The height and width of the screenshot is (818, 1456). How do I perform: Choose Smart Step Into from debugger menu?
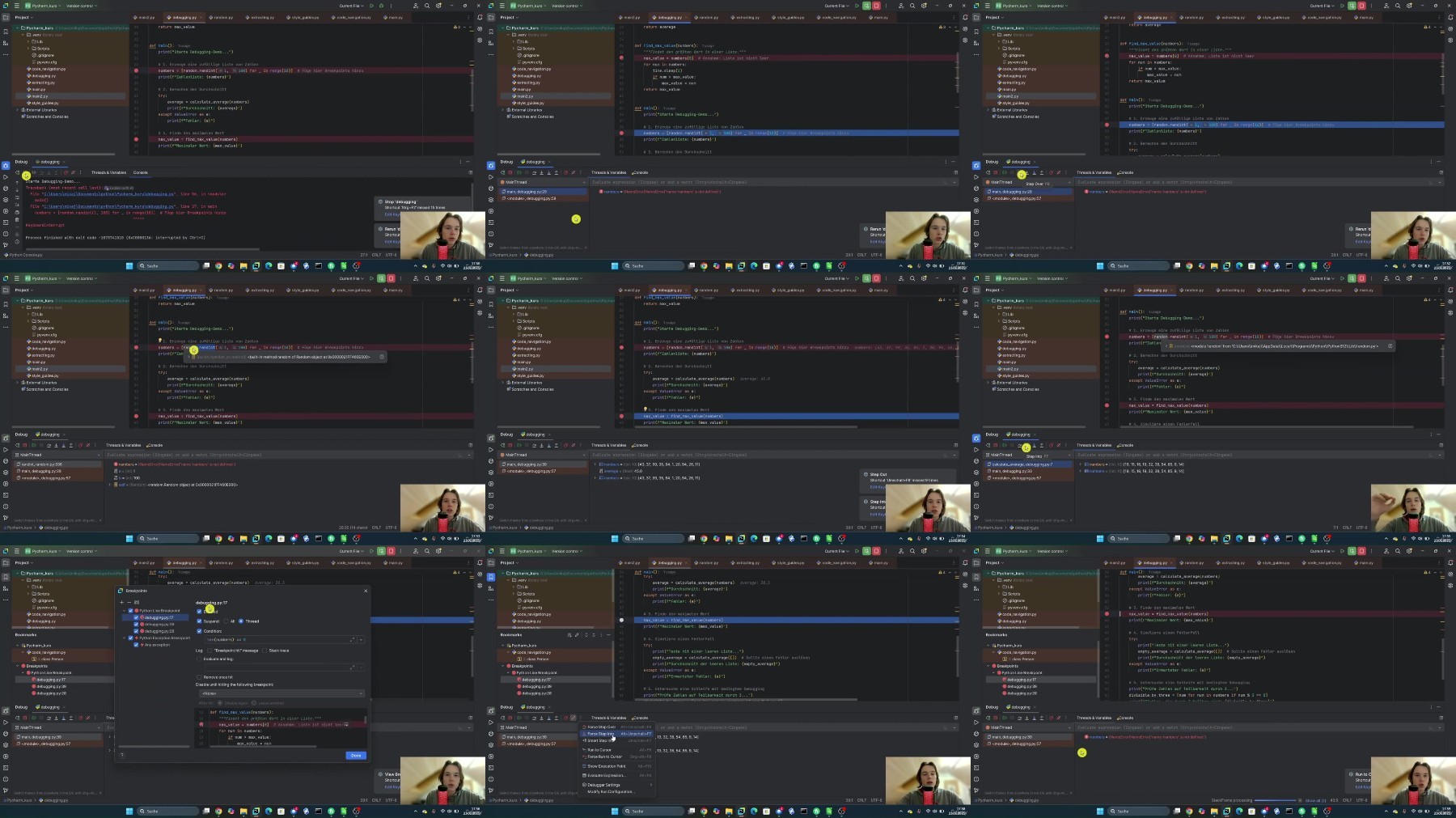616,740
